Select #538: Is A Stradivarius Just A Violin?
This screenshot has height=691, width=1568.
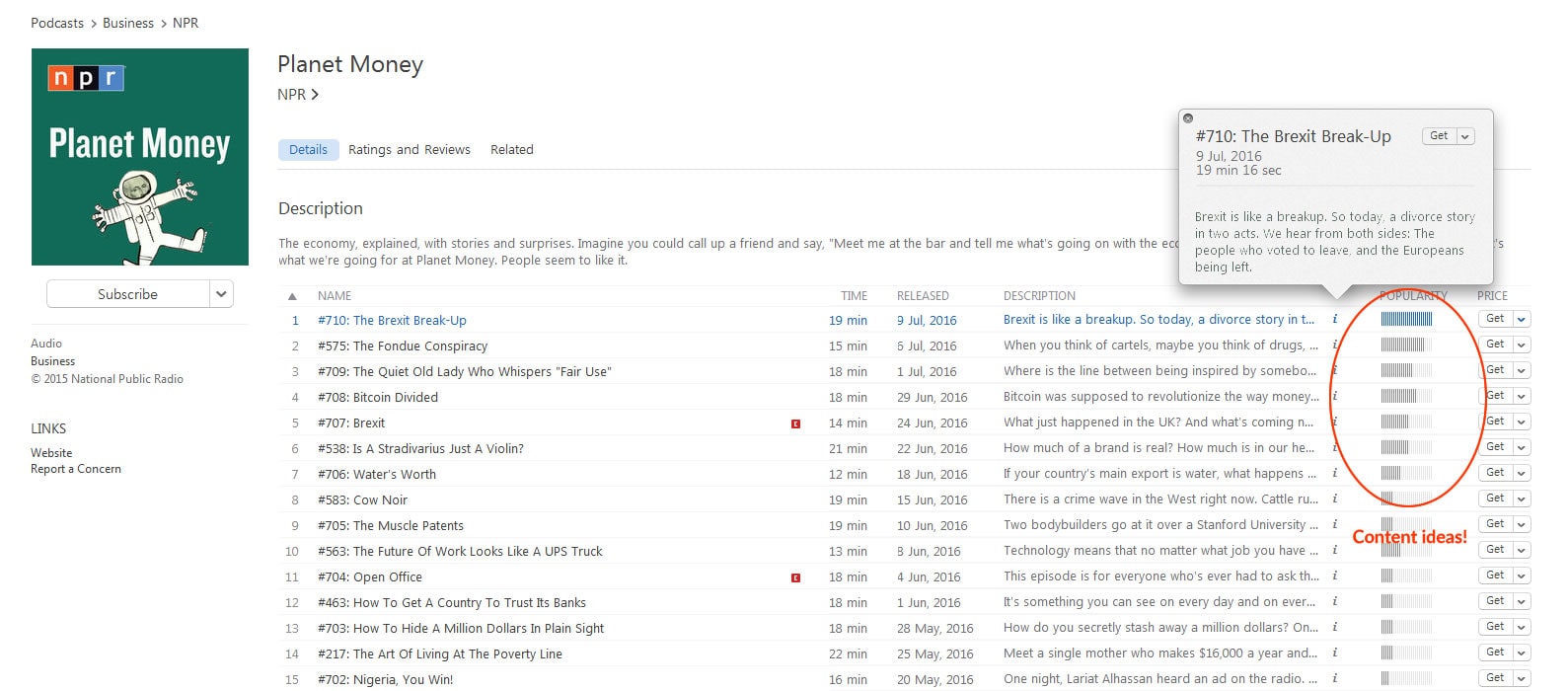(420, 448)
